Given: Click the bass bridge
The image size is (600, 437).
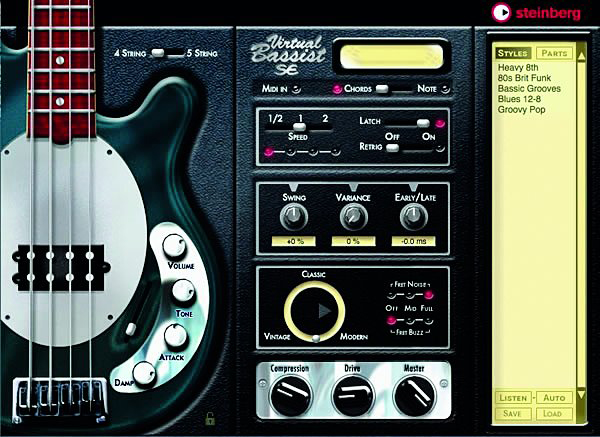Looking at the screenshot, I should click(x=60, y=400).
